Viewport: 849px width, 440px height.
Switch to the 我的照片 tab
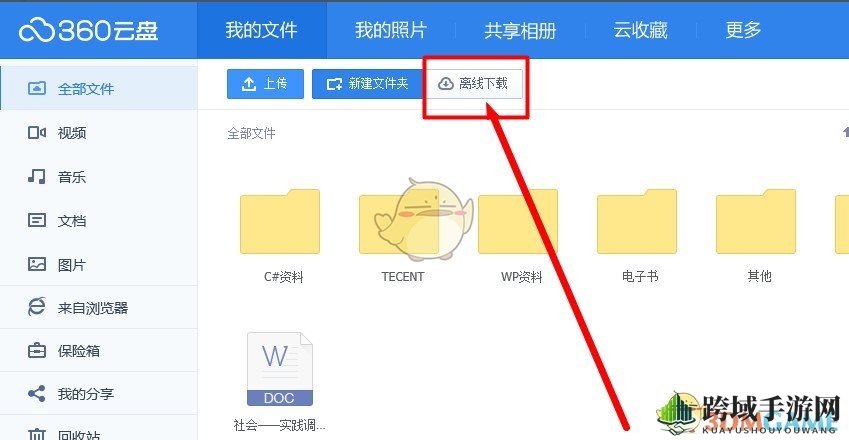[x=391, y=30]
